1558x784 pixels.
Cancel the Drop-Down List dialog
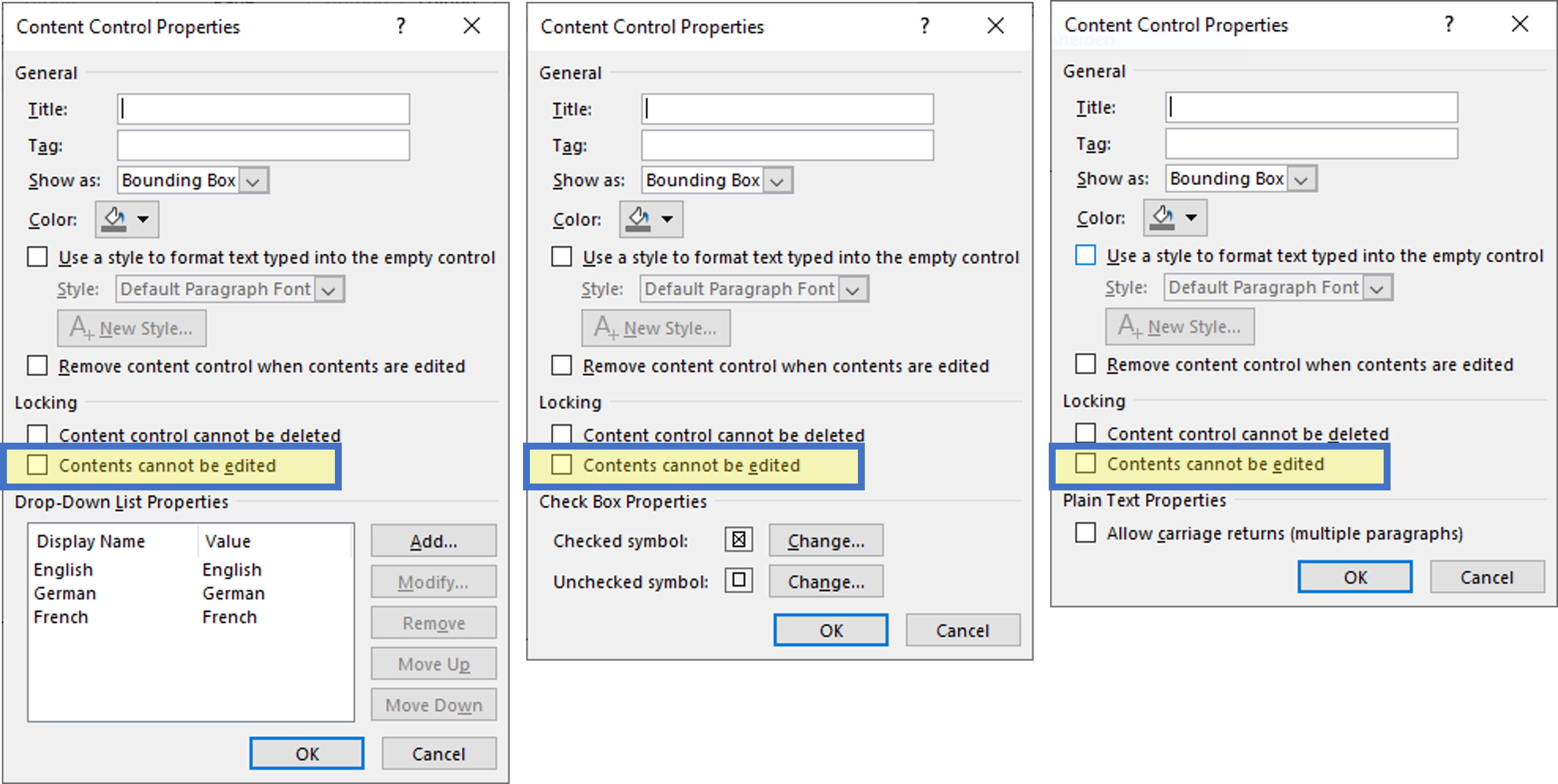click(x=439, y=753)
